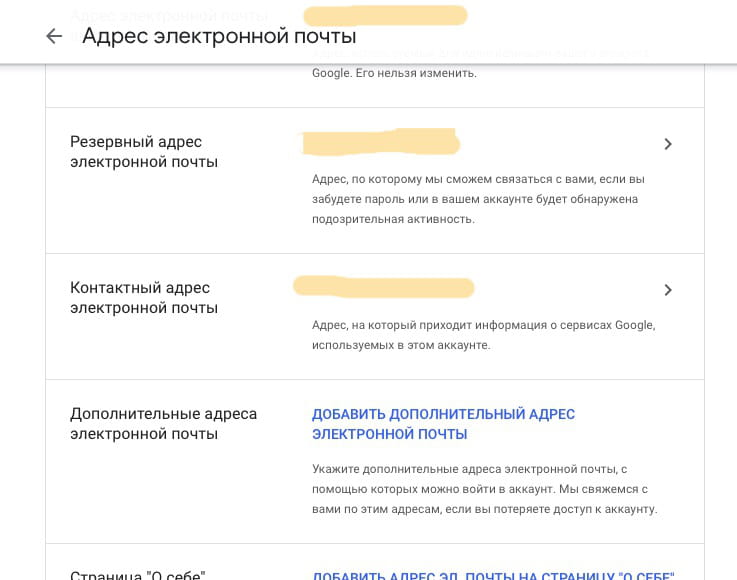Select the 'Резервный адрес электронной почты' label
737x580 pixels.
point(144,152)
